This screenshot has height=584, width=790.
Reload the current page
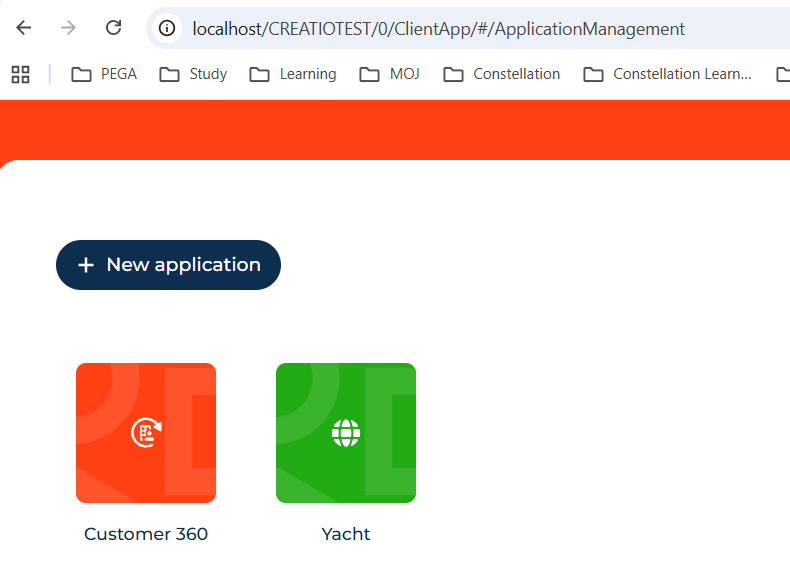point(114,28)
